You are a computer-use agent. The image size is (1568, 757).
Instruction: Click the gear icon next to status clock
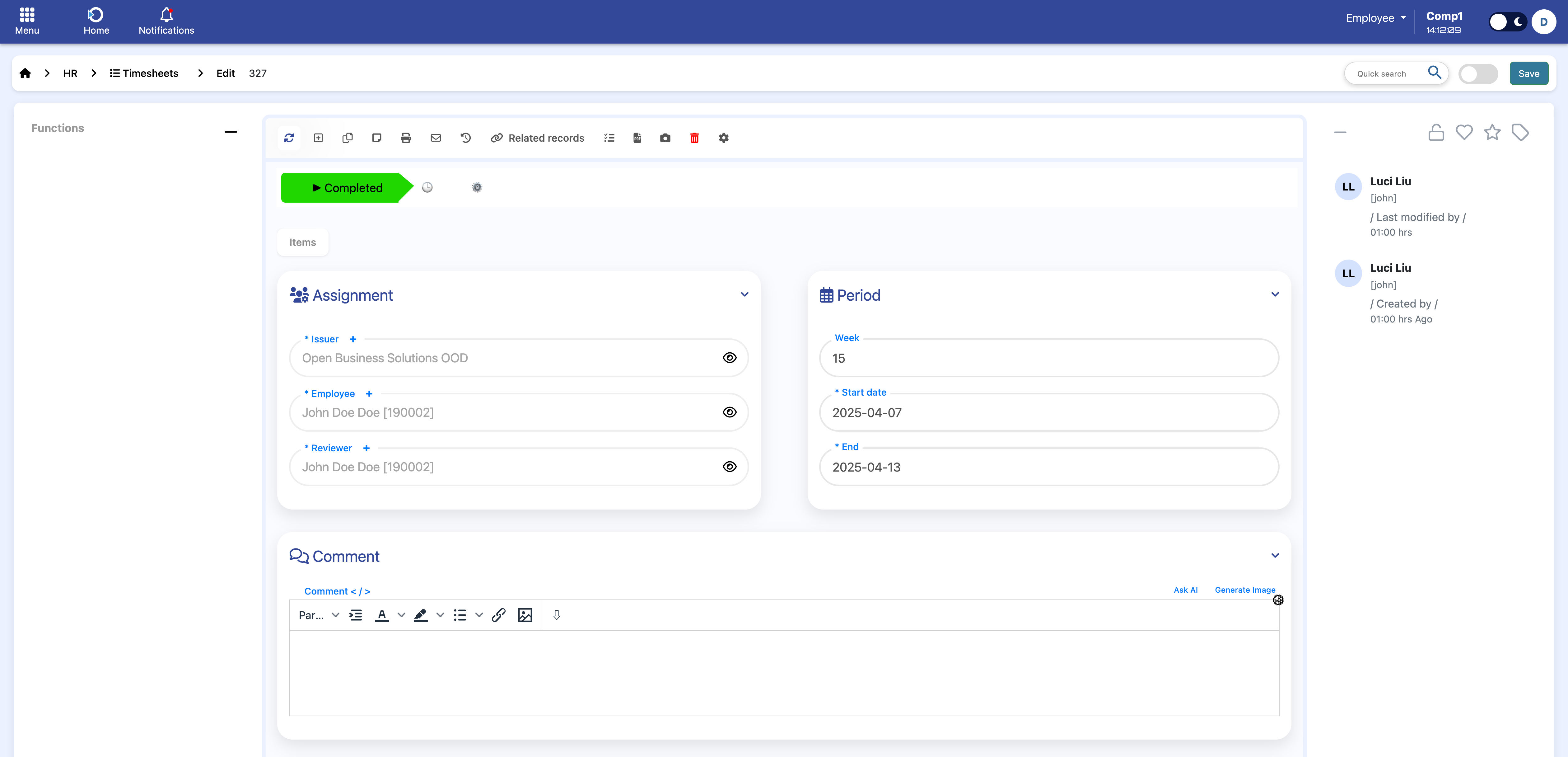(477, 188)
